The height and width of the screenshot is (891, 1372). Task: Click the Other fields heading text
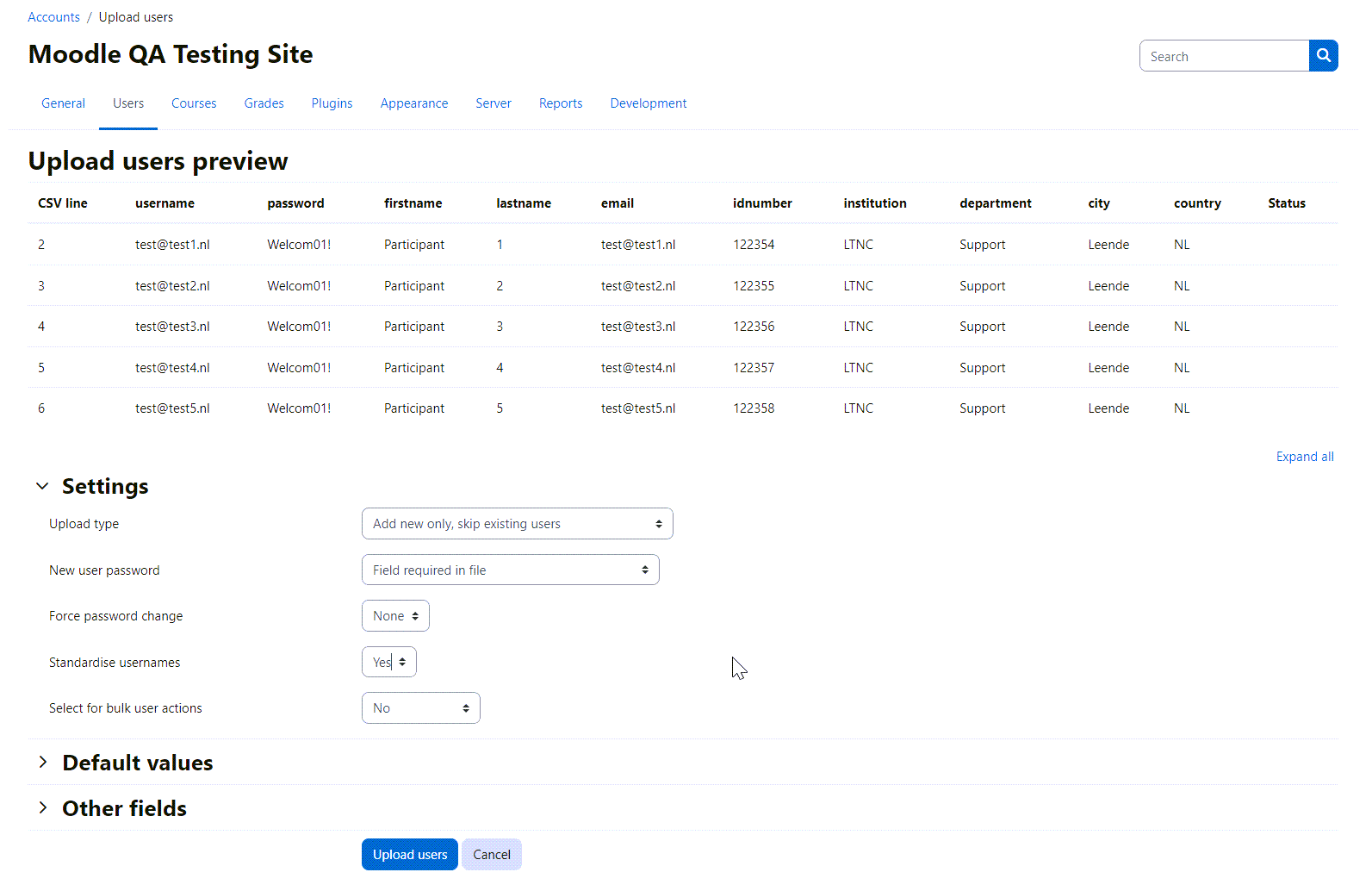tap(125, 808)
